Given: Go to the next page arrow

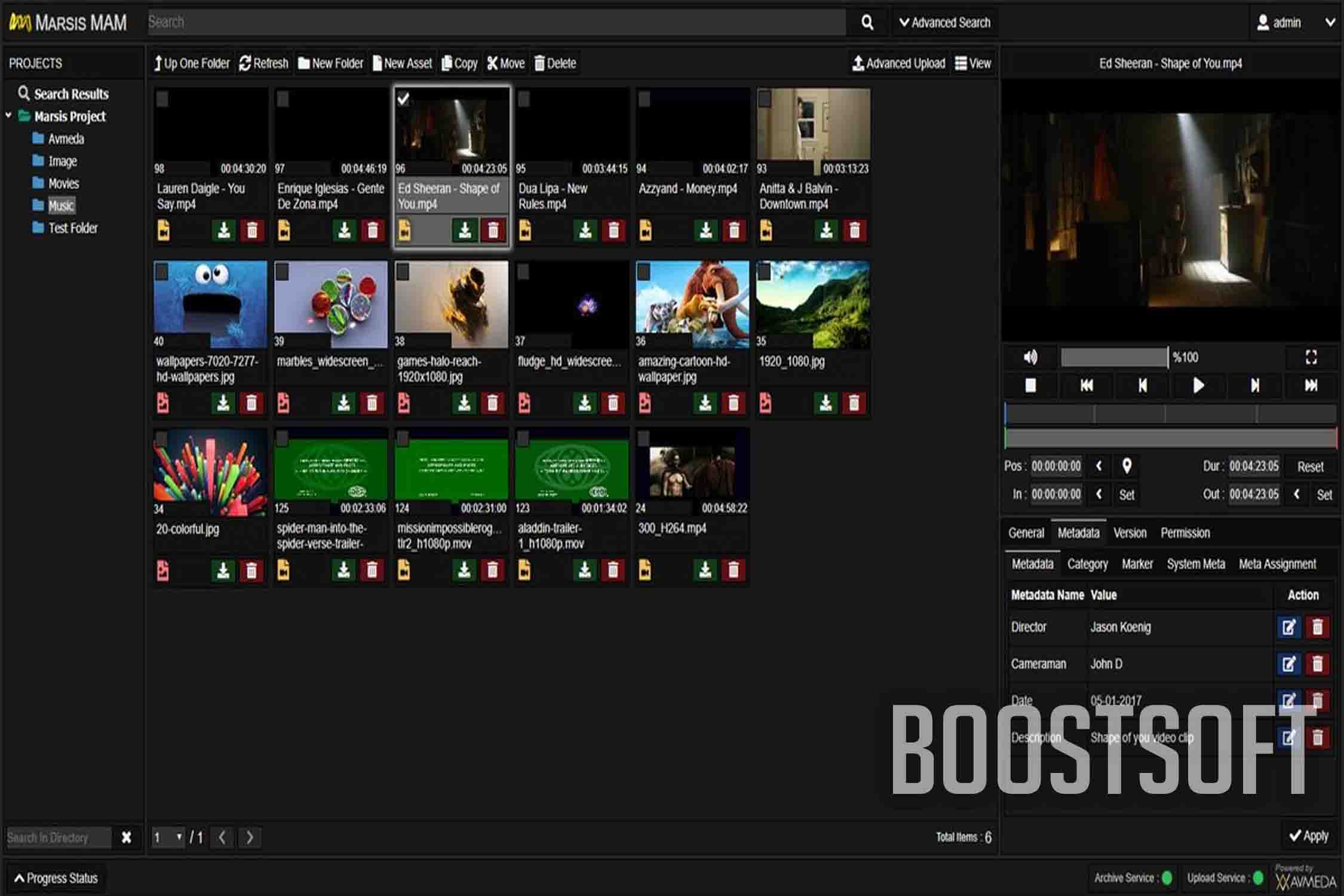Looking at the screenshot, I should coord(250,837).
